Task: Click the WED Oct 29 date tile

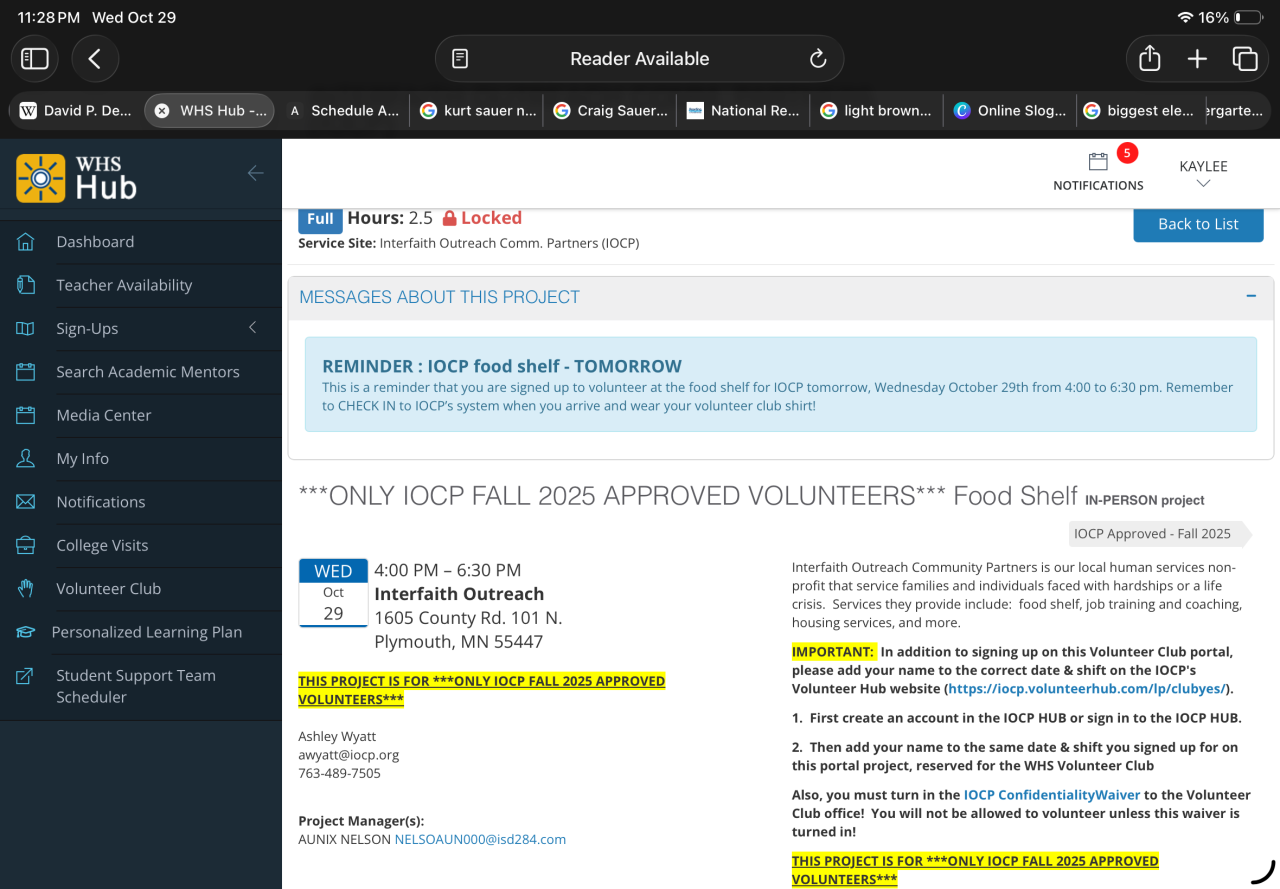Action: 333,592
